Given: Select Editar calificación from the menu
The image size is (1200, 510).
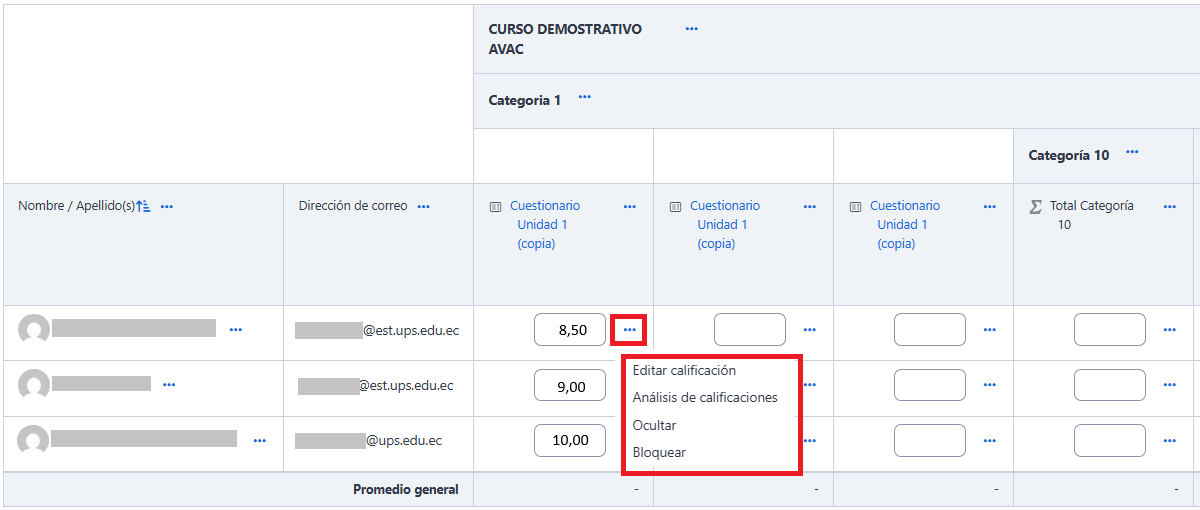Looking at the screenshot, I should pos(684,371).
